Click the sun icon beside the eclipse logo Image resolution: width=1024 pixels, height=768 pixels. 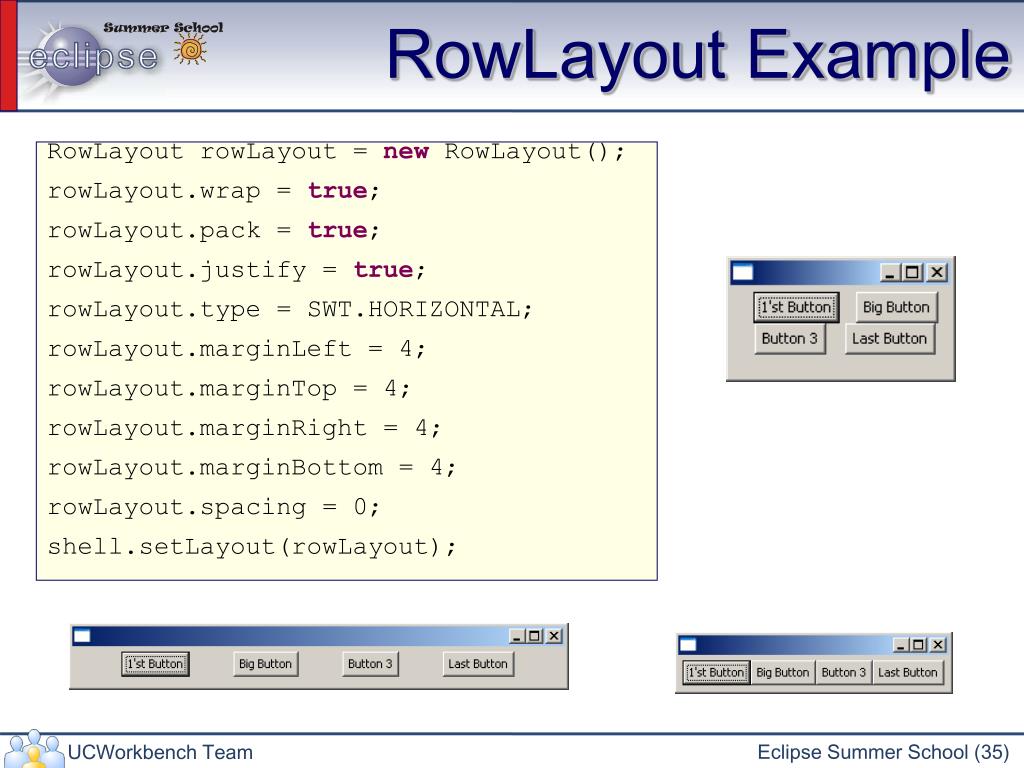click(191, 50)
